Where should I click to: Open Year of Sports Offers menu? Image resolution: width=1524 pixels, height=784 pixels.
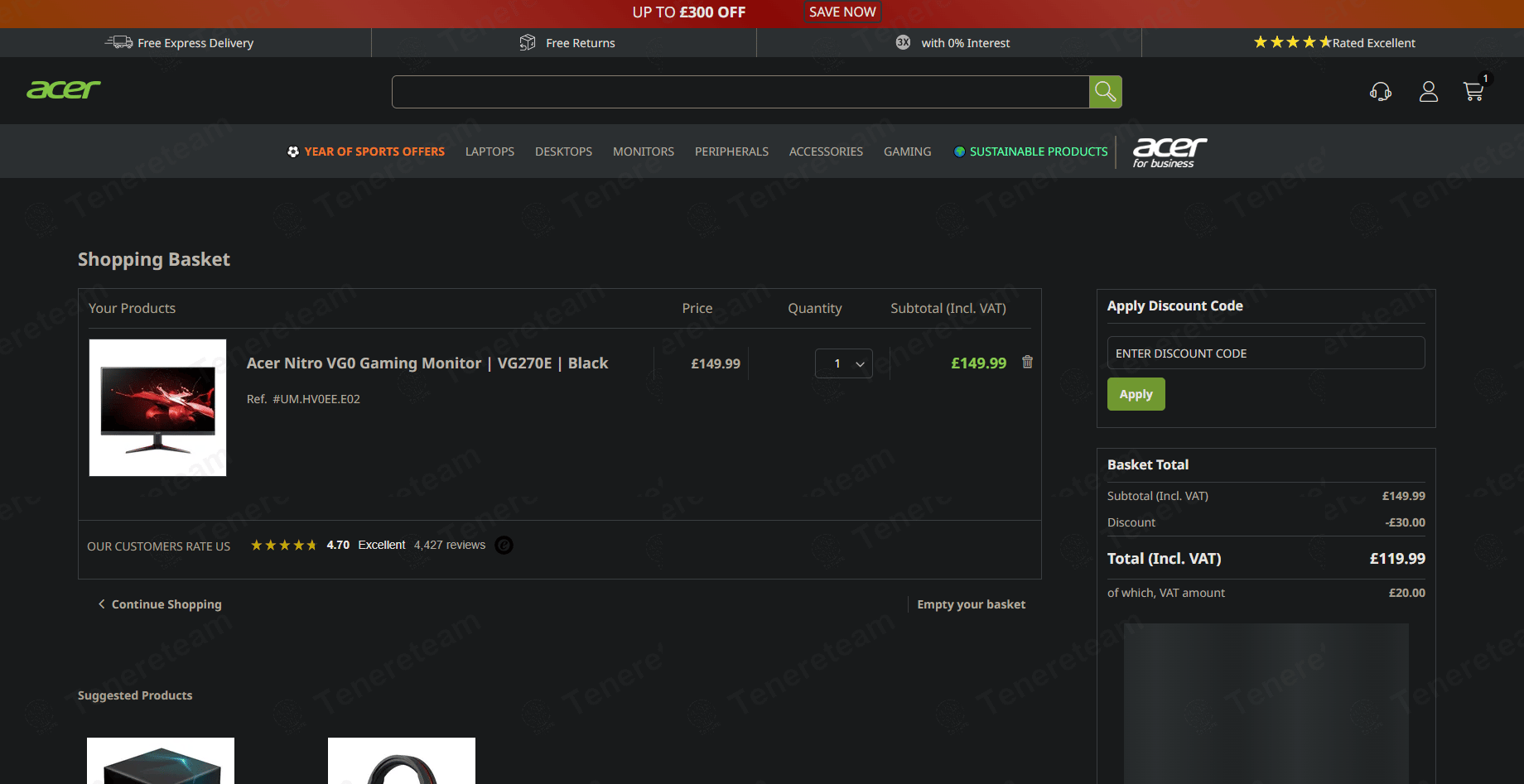tap(374, 152)
